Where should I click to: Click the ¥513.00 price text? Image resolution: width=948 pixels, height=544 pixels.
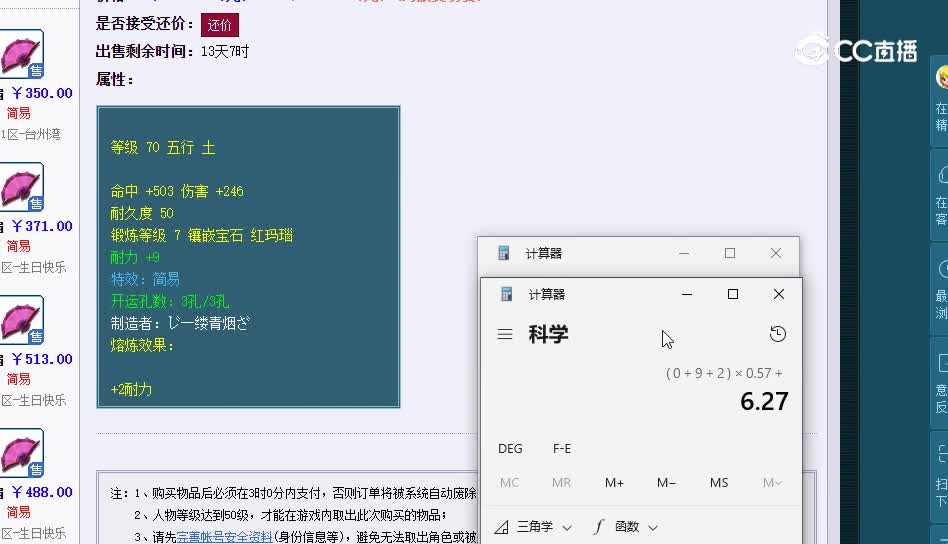coord(42,359)
